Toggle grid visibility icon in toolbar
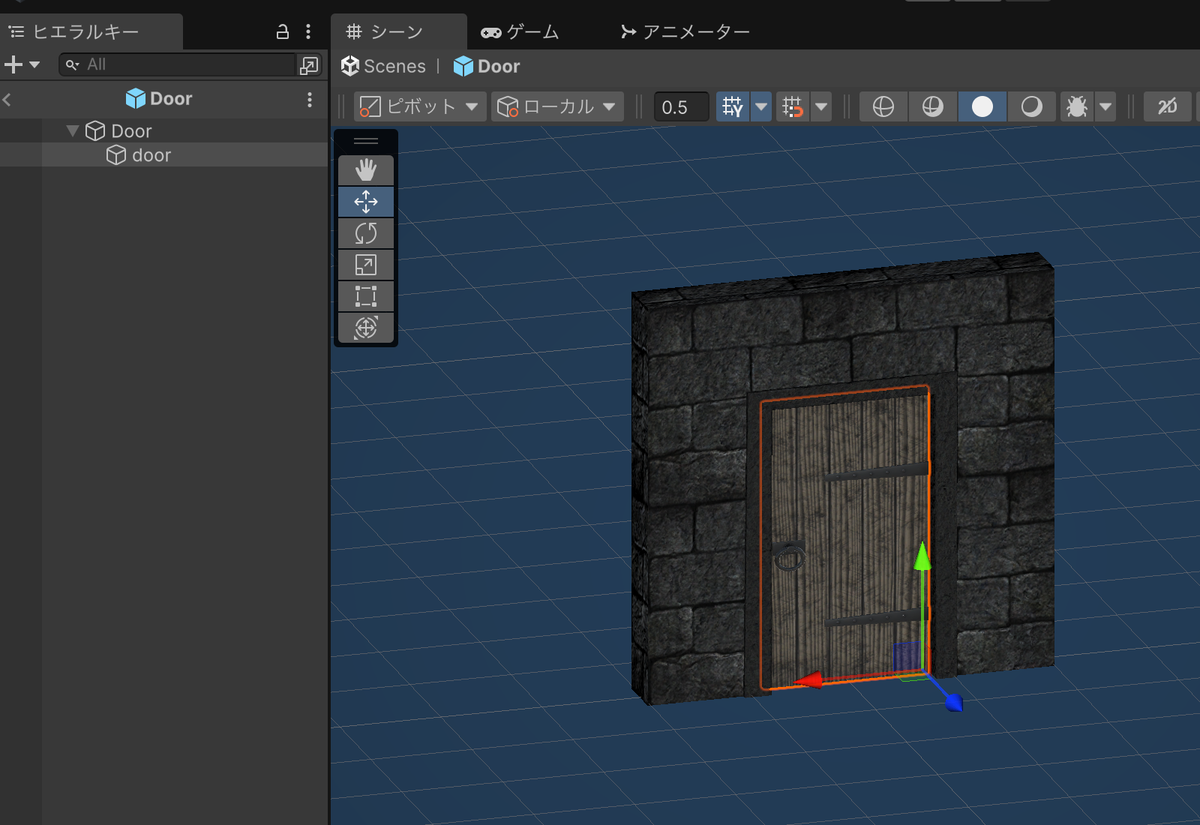The width and height of the screenshot is (1200, 825). 733,106
